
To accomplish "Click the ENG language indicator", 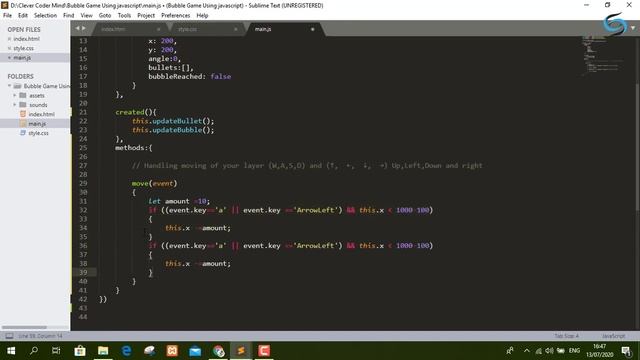I will point(574,351).
